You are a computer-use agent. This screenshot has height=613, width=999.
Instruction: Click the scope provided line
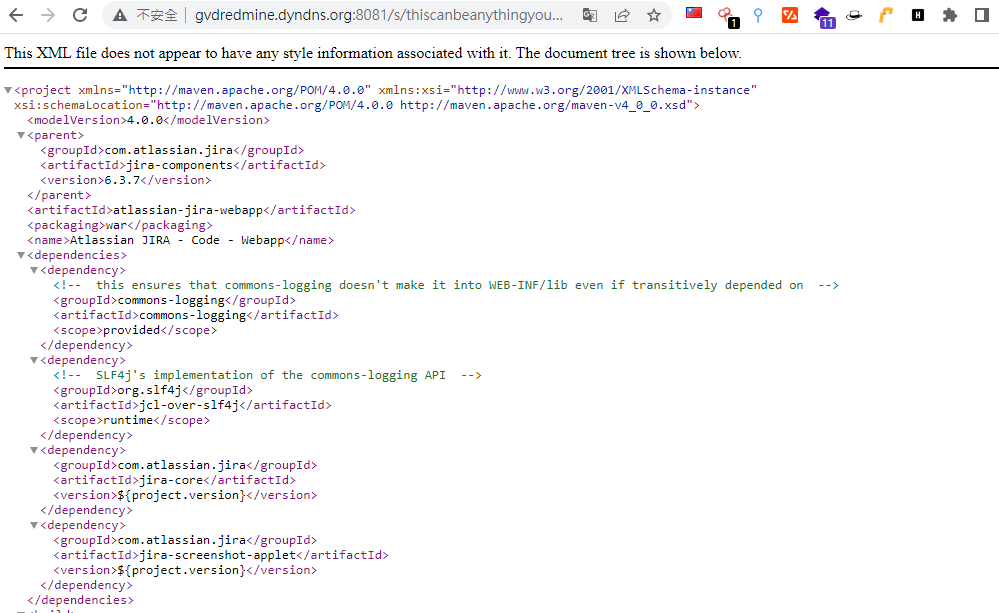(x=135, y=330)
